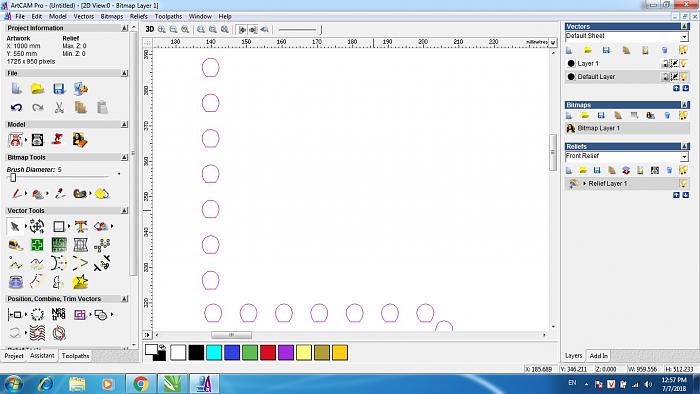The image size is (700, 394).
Task: Click the 3D view button in toolbar
Action: click(150, 29)
